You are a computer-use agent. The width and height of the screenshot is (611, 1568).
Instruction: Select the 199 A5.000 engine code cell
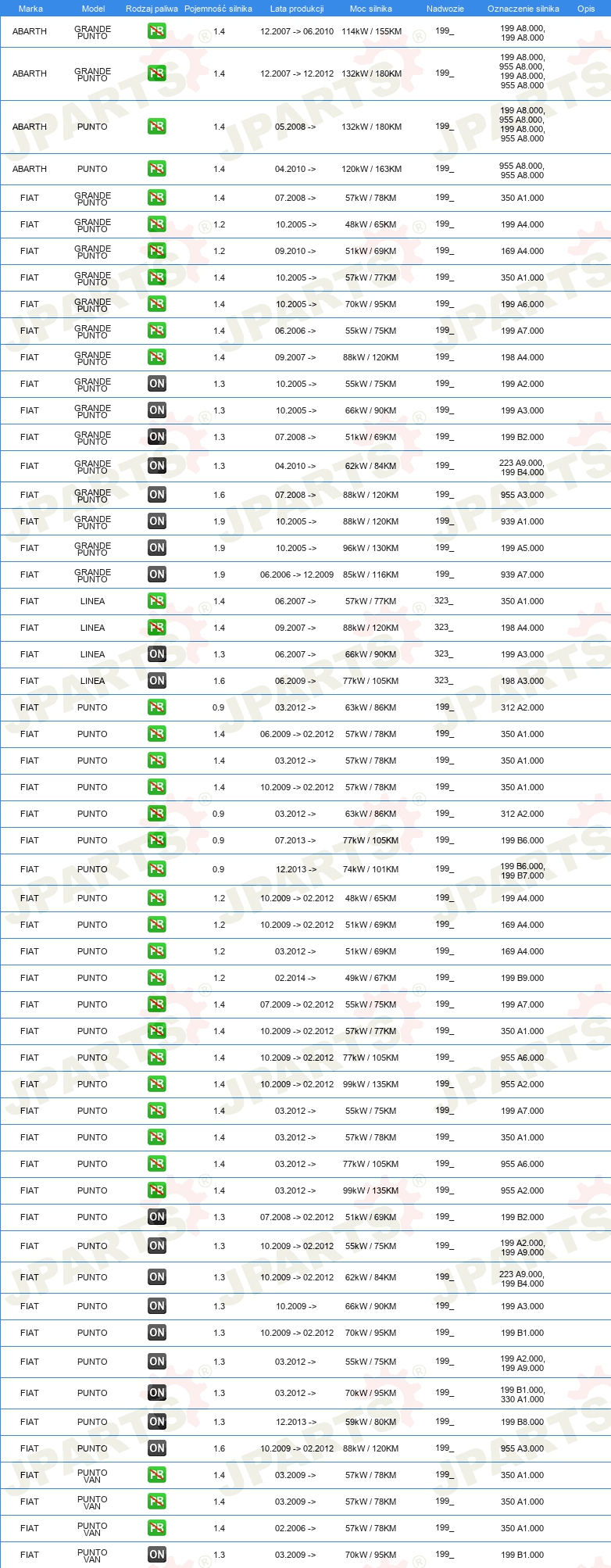[523, 548]
